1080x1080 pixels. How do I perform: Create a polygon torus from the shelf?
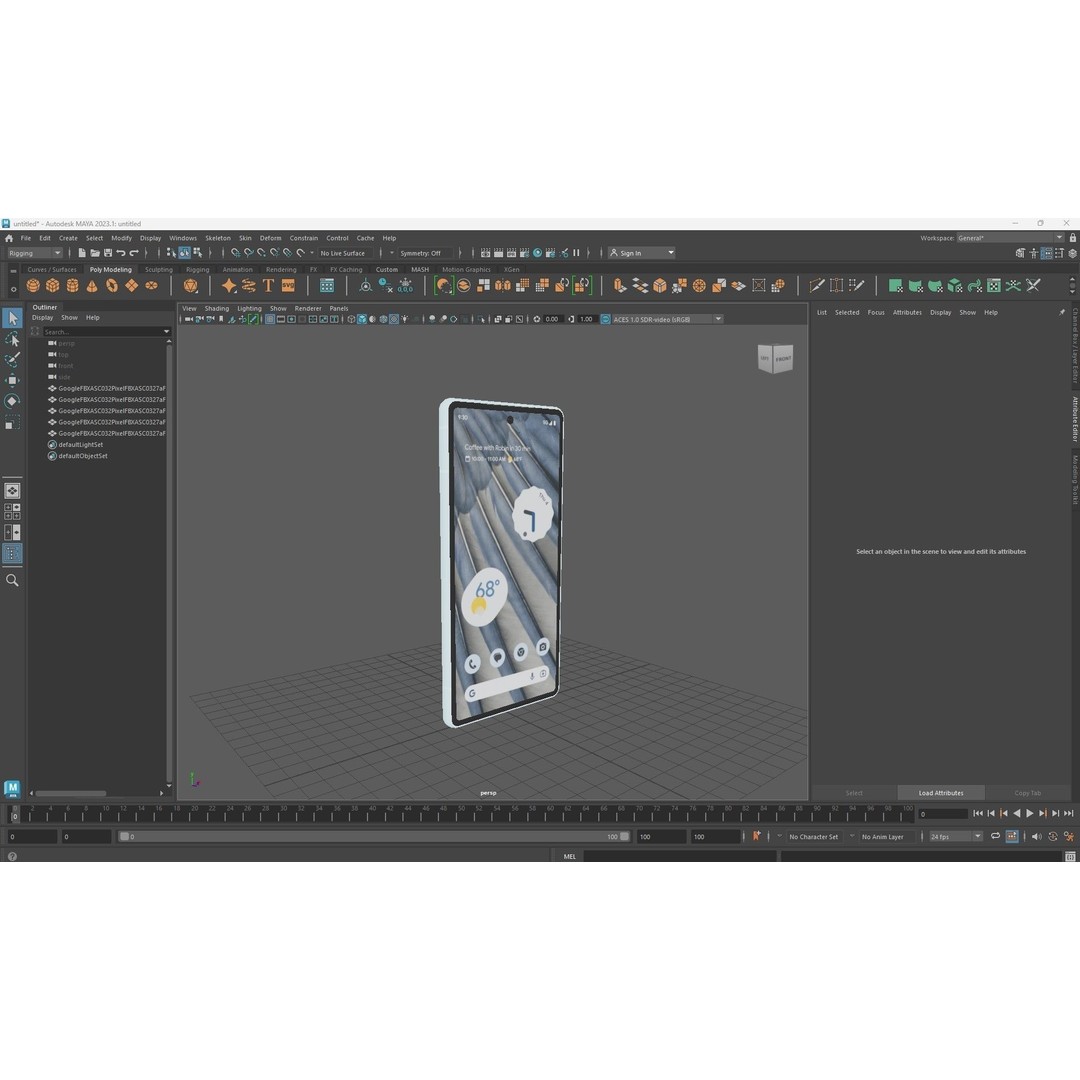tap(112, 286)
